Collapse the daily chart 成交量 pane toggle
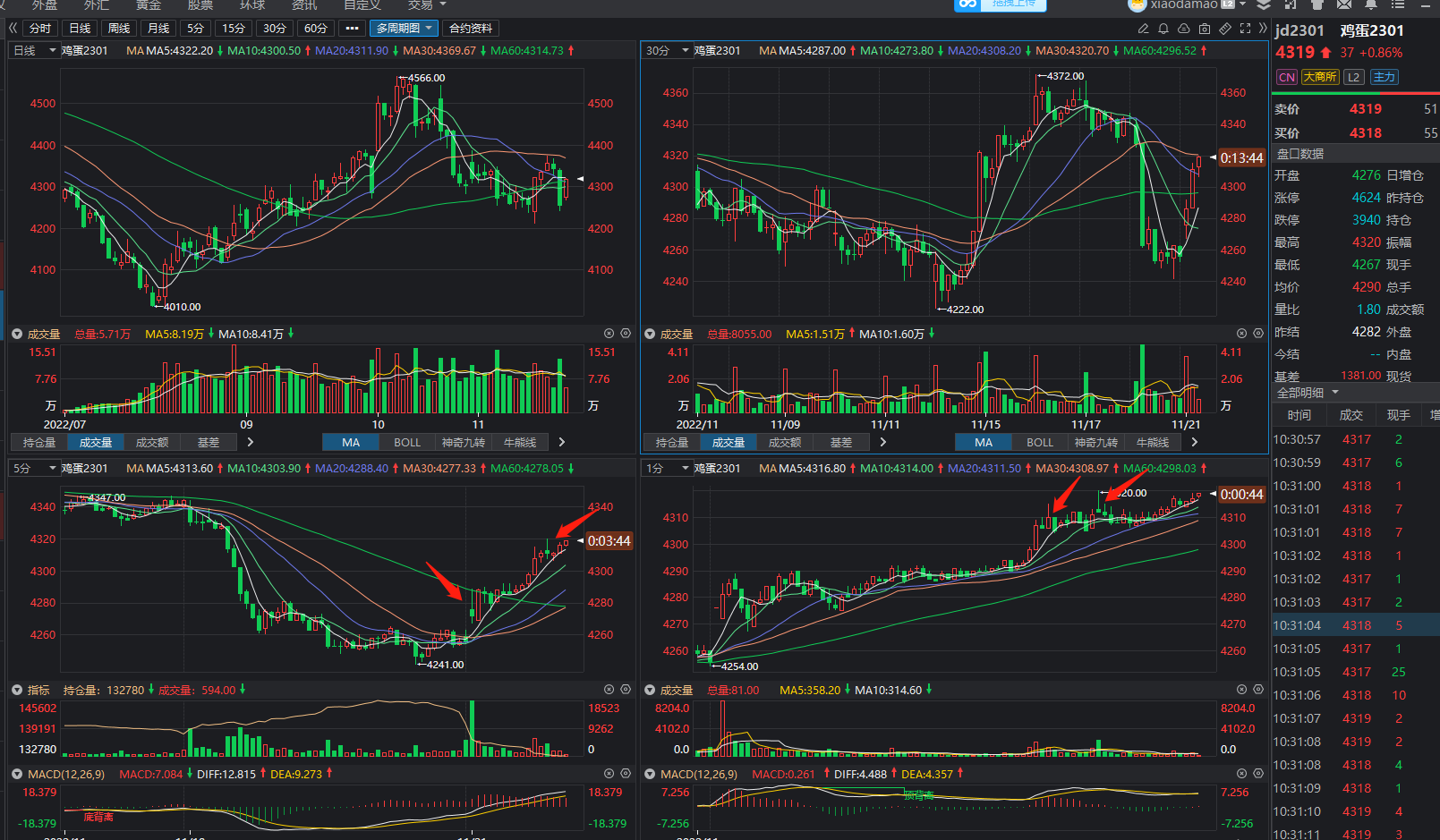The image size is (1440, 840). [17, 334]
